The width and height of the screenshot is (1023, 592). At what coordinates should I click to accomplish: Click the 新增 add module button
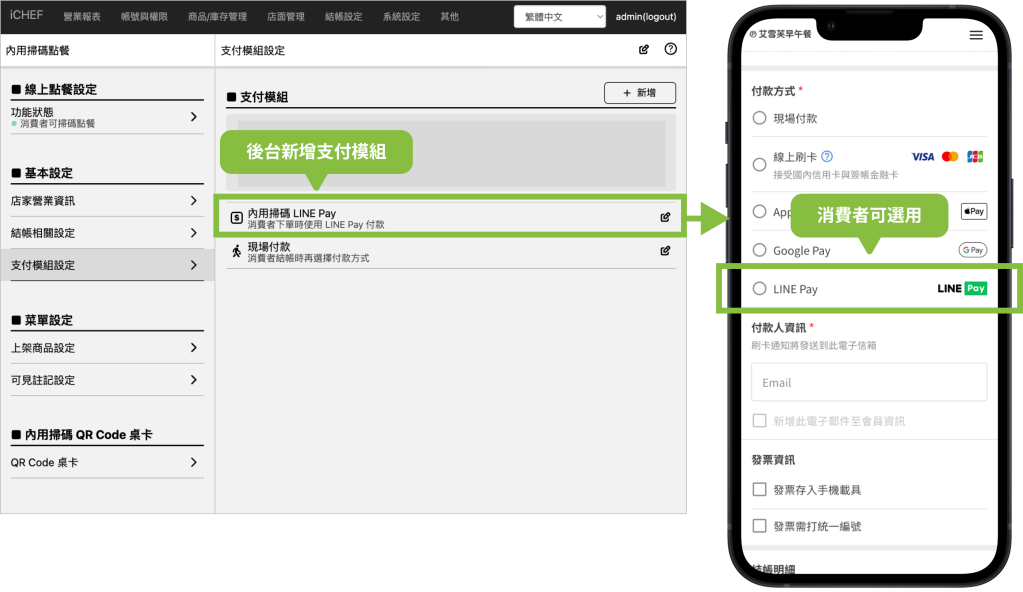click(640, 93)
